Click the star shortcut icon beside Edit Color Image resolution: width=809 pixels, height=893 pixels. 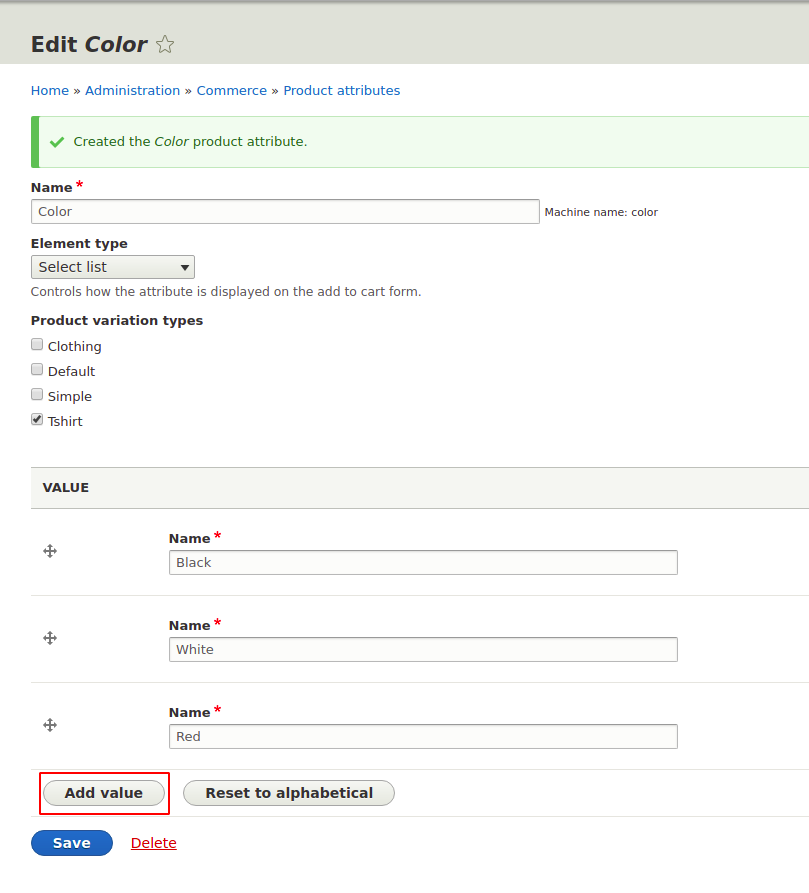pyautogui.click(x=166, y=45)
